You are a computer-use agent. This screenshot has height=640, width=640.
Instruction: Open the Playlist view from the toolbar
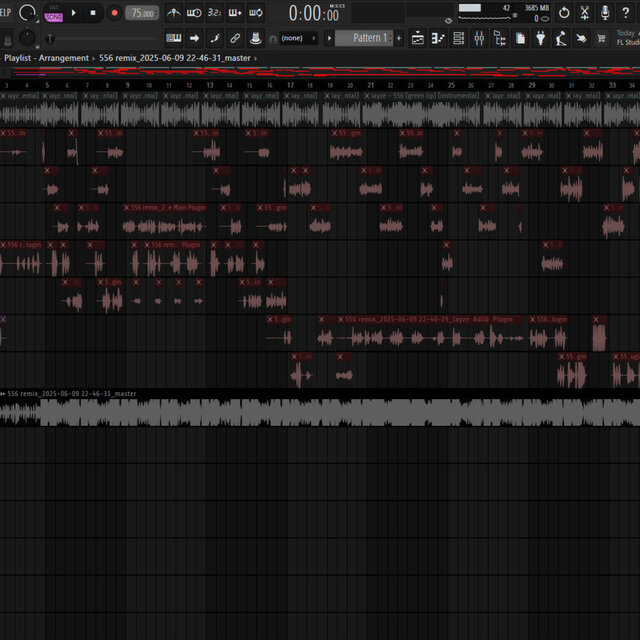click(418, 38)
